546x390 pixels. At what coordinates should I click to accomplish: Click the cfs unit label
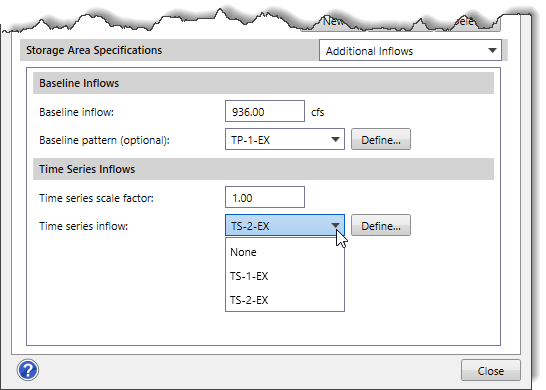(318, 112)
